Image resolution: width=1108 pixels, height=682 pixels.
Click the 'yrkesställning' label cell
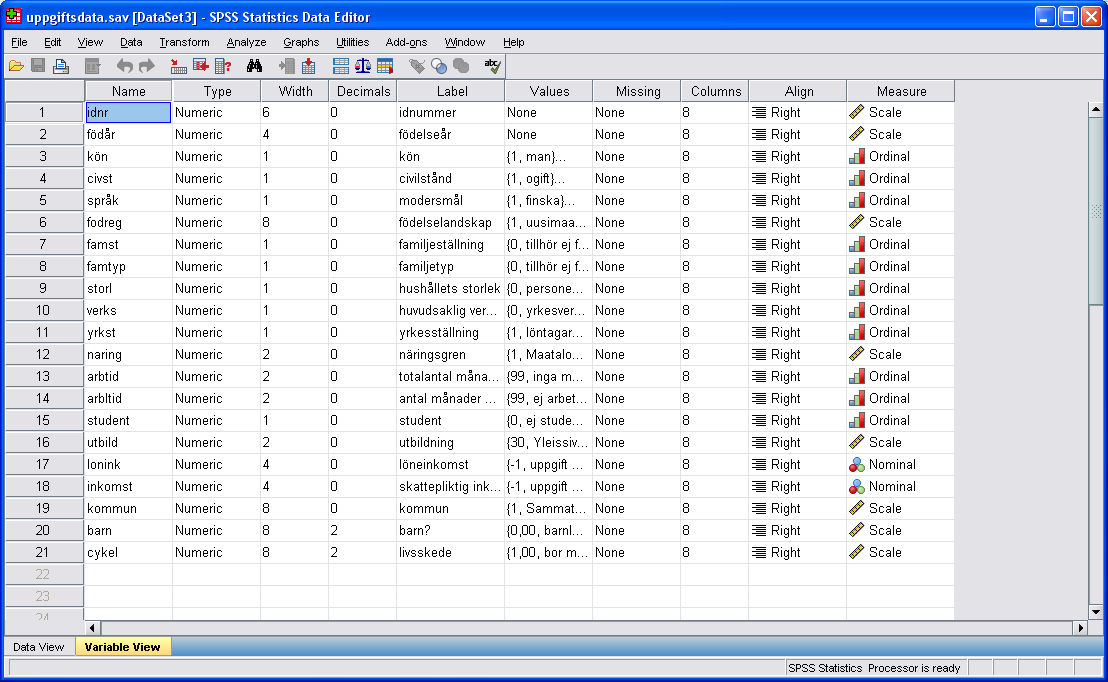pyautogui.click(x=450, y=332)
